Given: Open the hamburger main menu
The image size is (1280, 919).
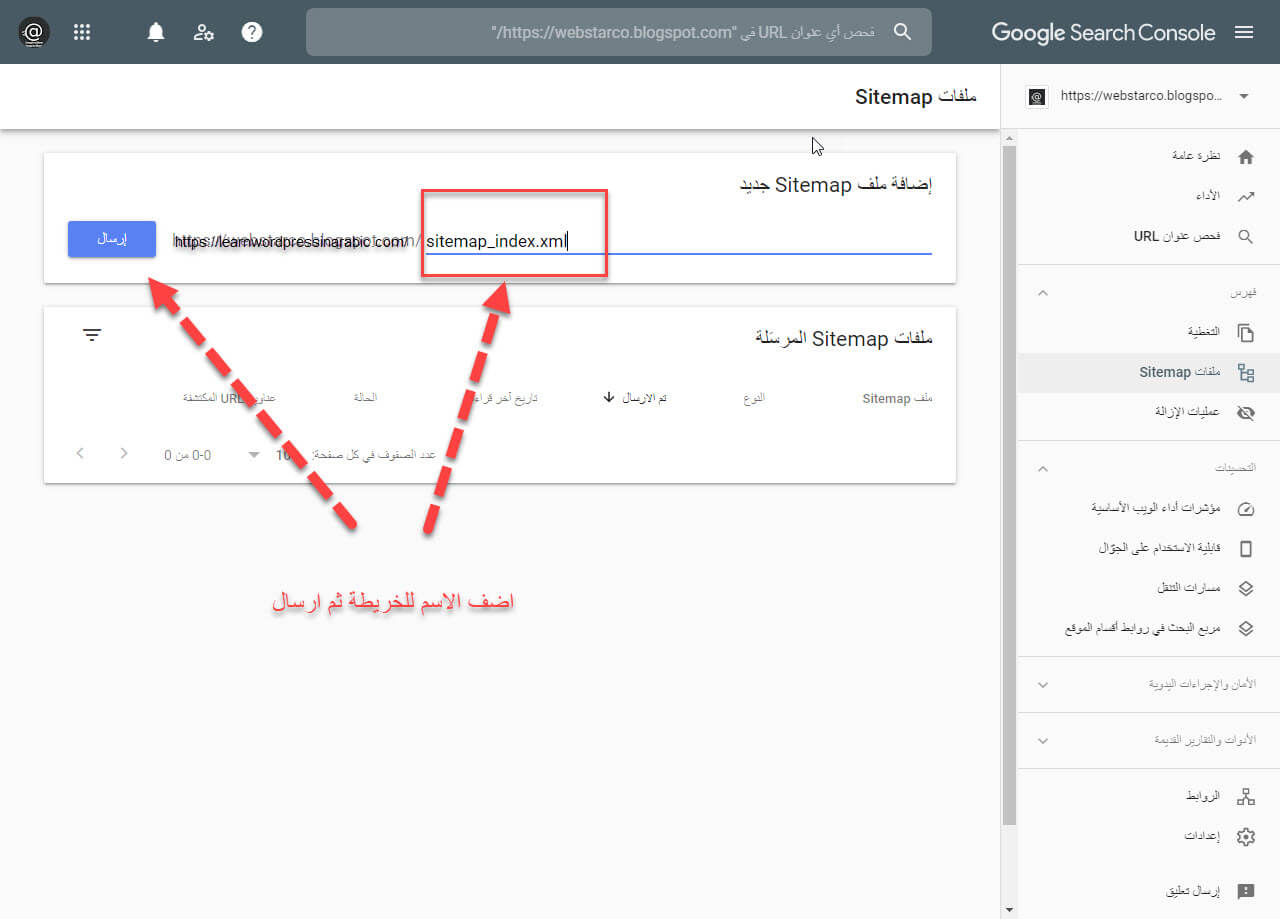Looking at the screenshot, I should pos(1244,32).
